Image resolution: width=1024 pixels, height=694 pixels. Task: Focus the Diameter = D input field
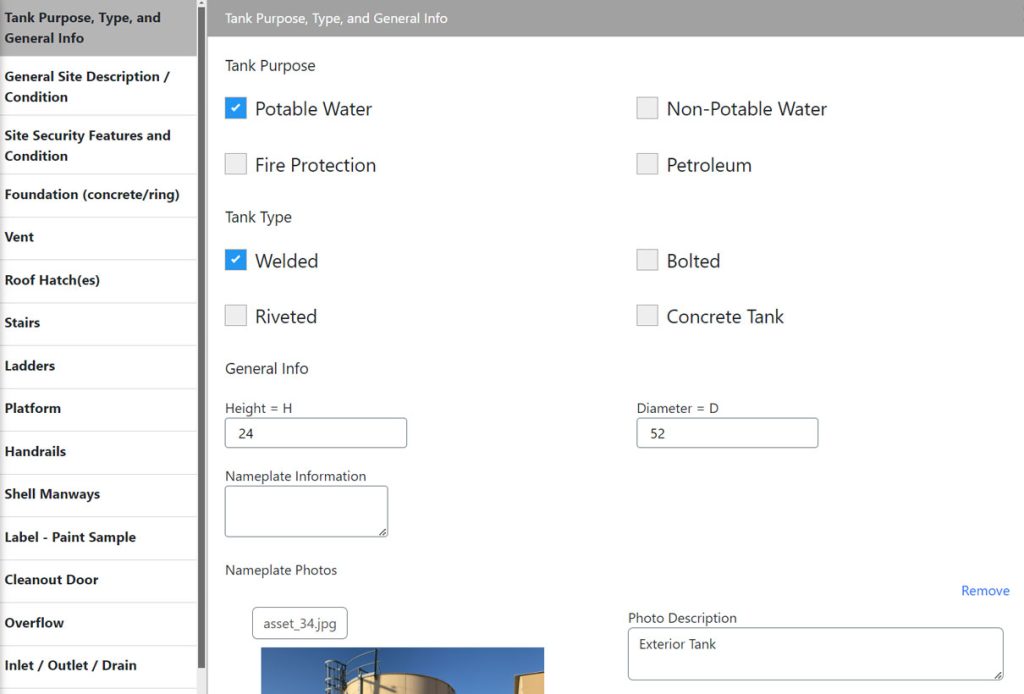click(727, 433)
